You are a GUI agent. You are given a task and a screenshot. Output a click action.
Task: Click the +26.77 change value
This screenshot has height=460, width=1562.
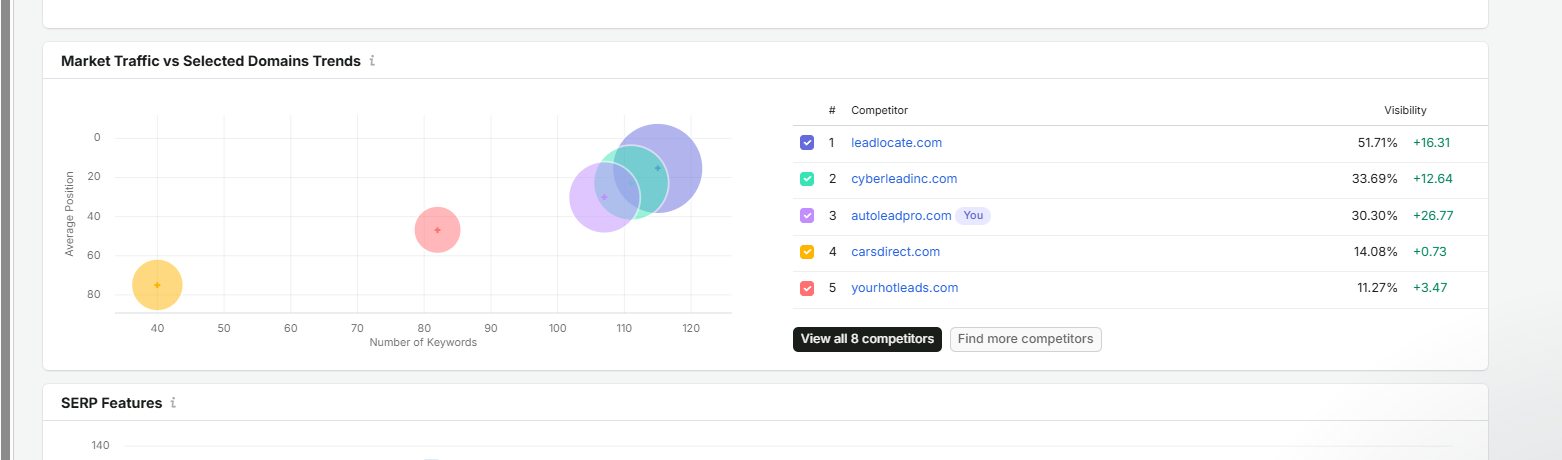[x=1433, y=215]
